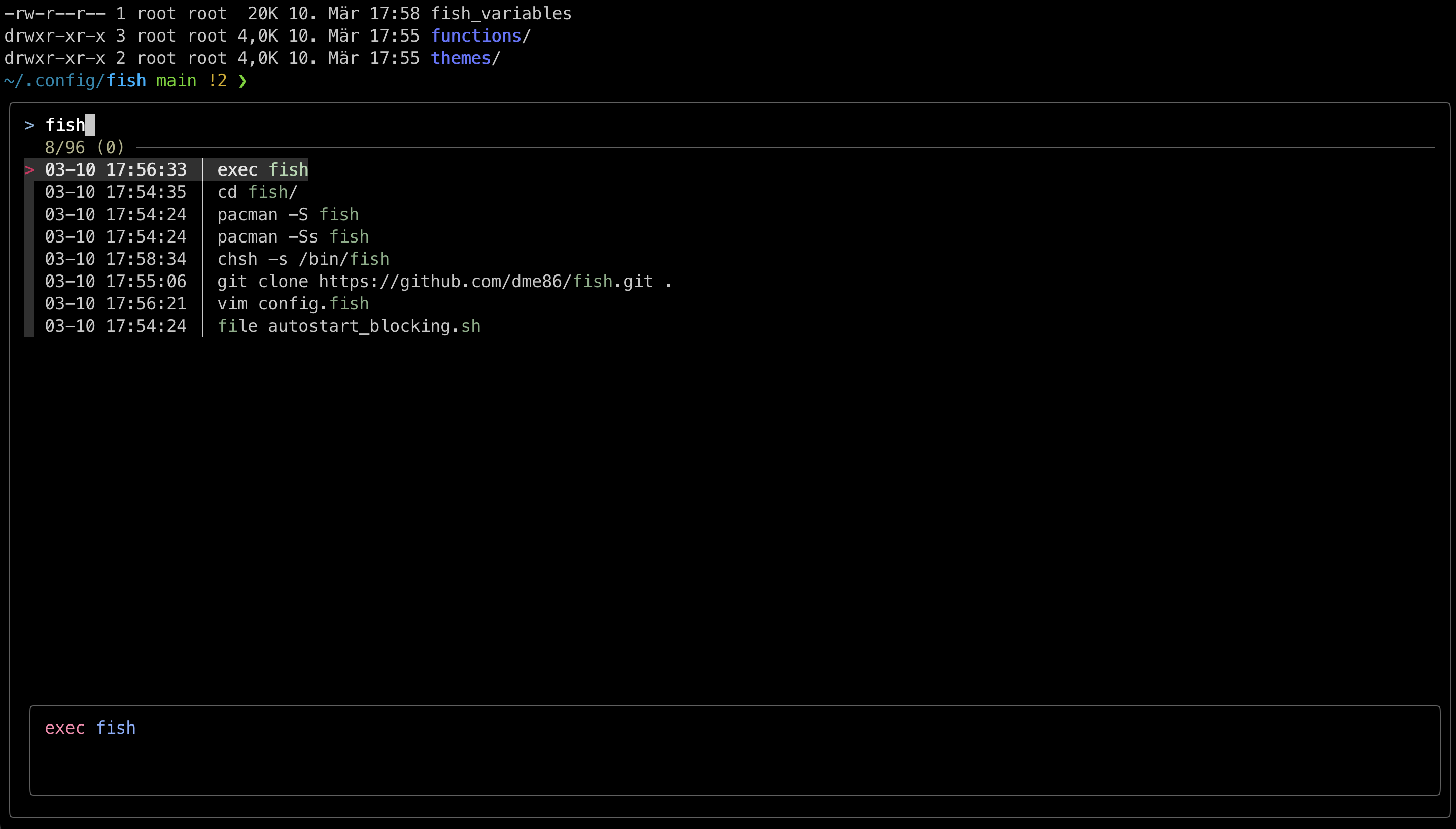This screenshot has height=829, width=1456.
Task: Choose the 'pacman -S fish' history line
Action: (x=288, y=215)
